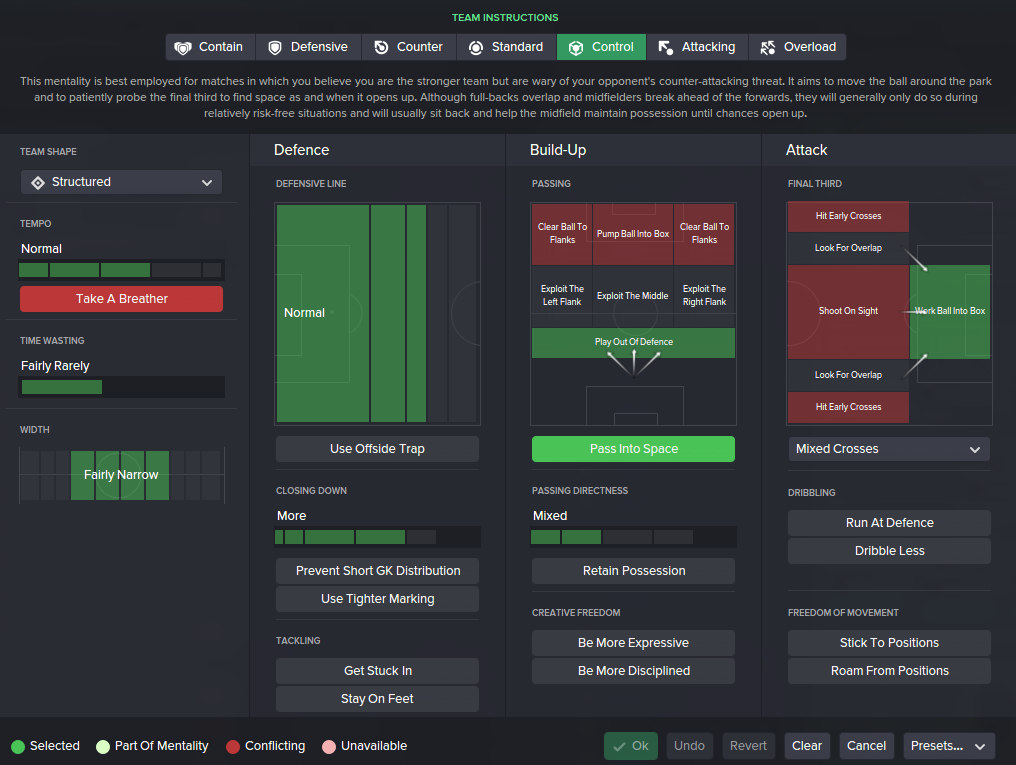Toggle Use Offside Trap
The width and height of the screenshot is (1016, 765).
tap(377, 449)
